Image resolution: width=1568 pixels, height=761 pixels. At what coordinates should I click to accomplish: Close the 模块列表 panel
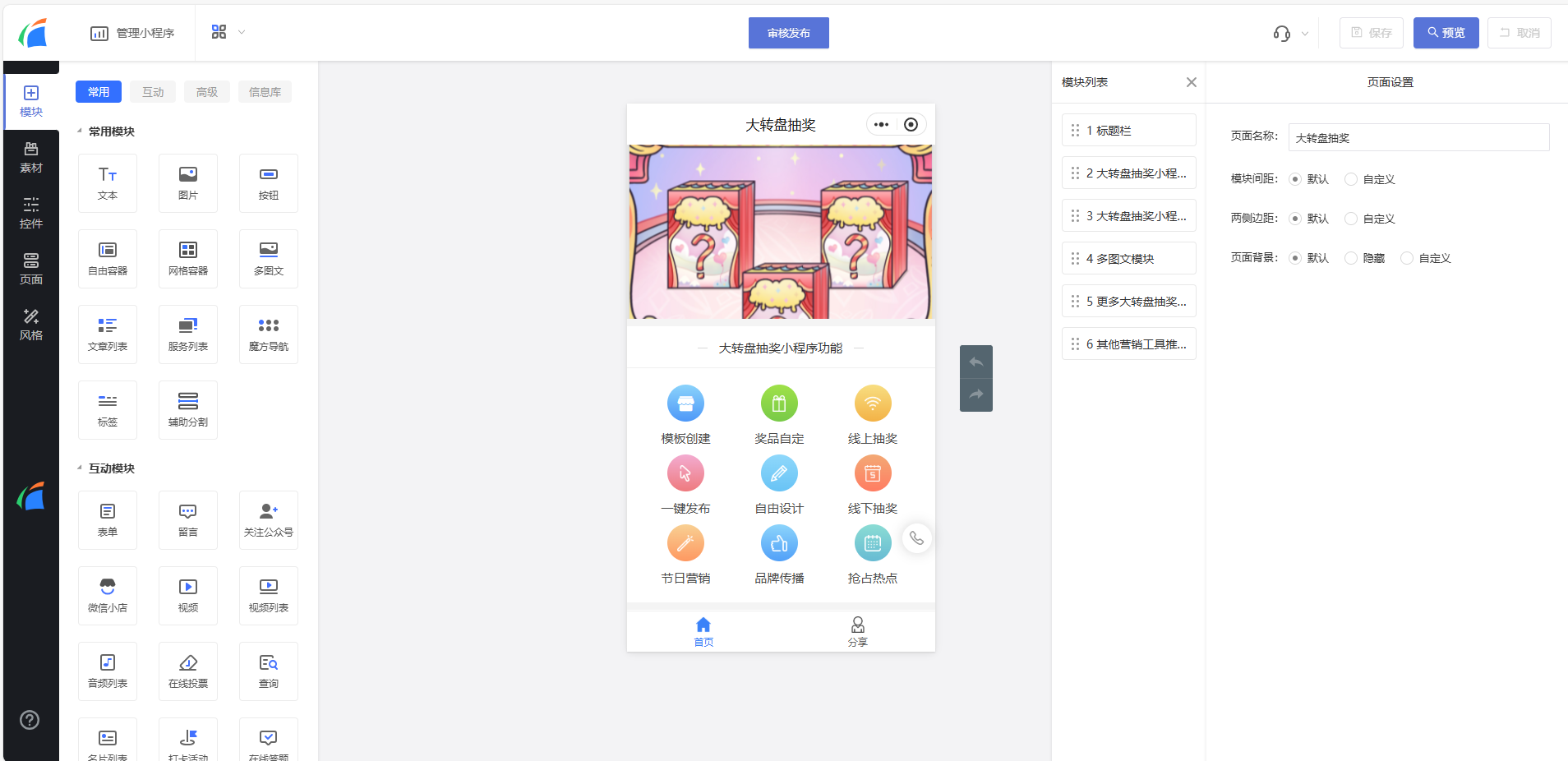[1192, 82]
